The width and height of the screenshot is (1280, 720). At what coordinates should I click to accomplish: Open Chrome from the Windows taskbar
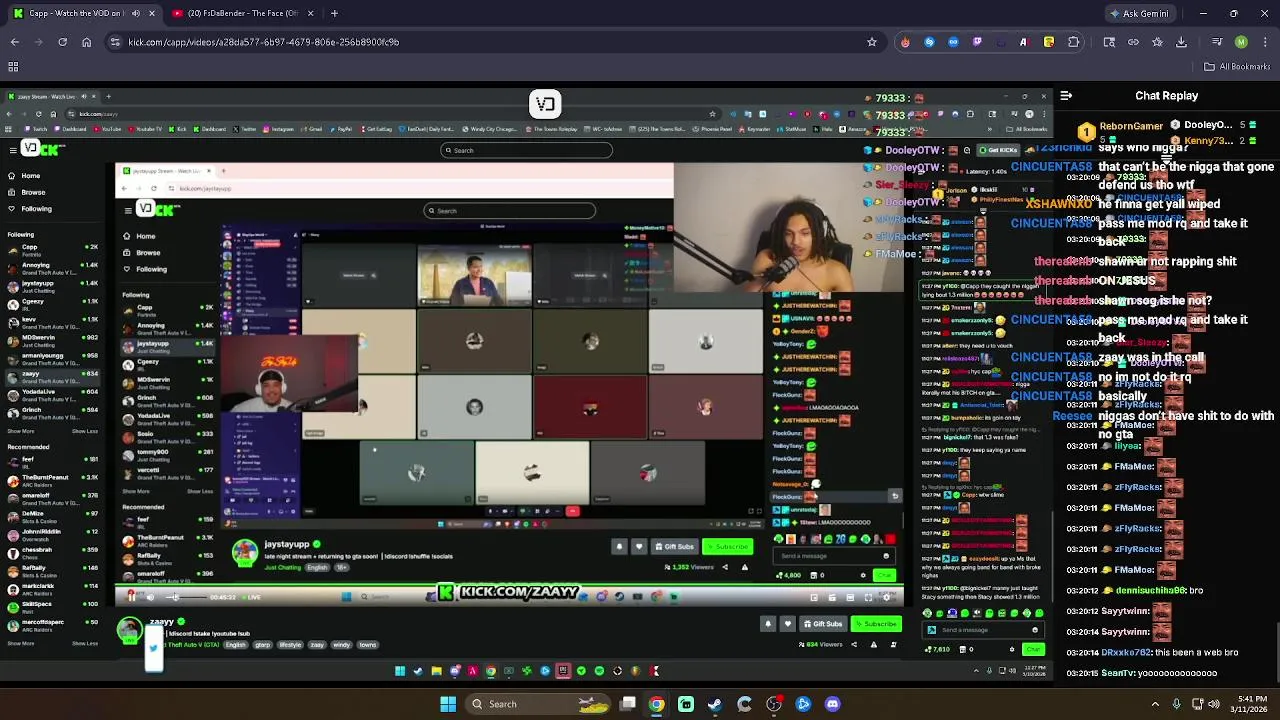point(656,704)
